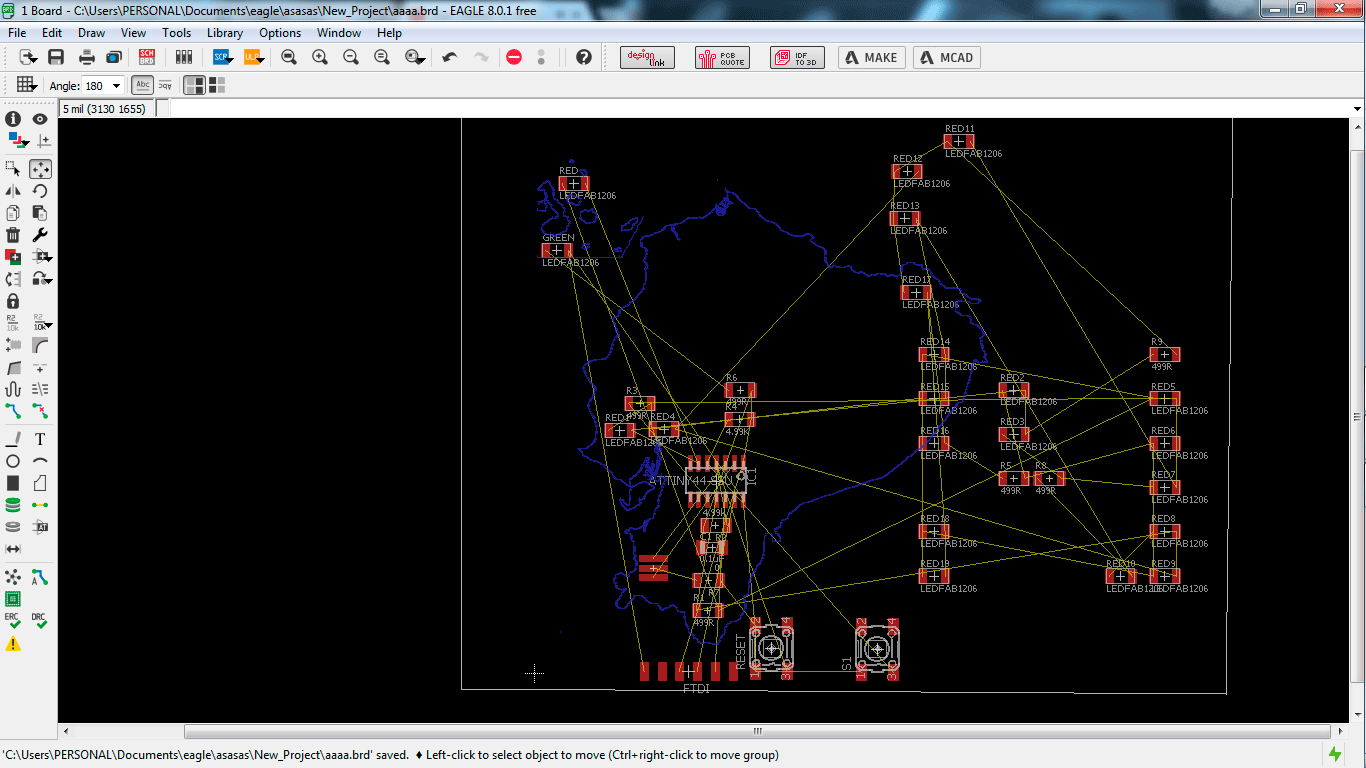The width and height of the screenshot is (1366, 768).
Task: Open the Open-file dropdown icon
Action: coord(28,57)
